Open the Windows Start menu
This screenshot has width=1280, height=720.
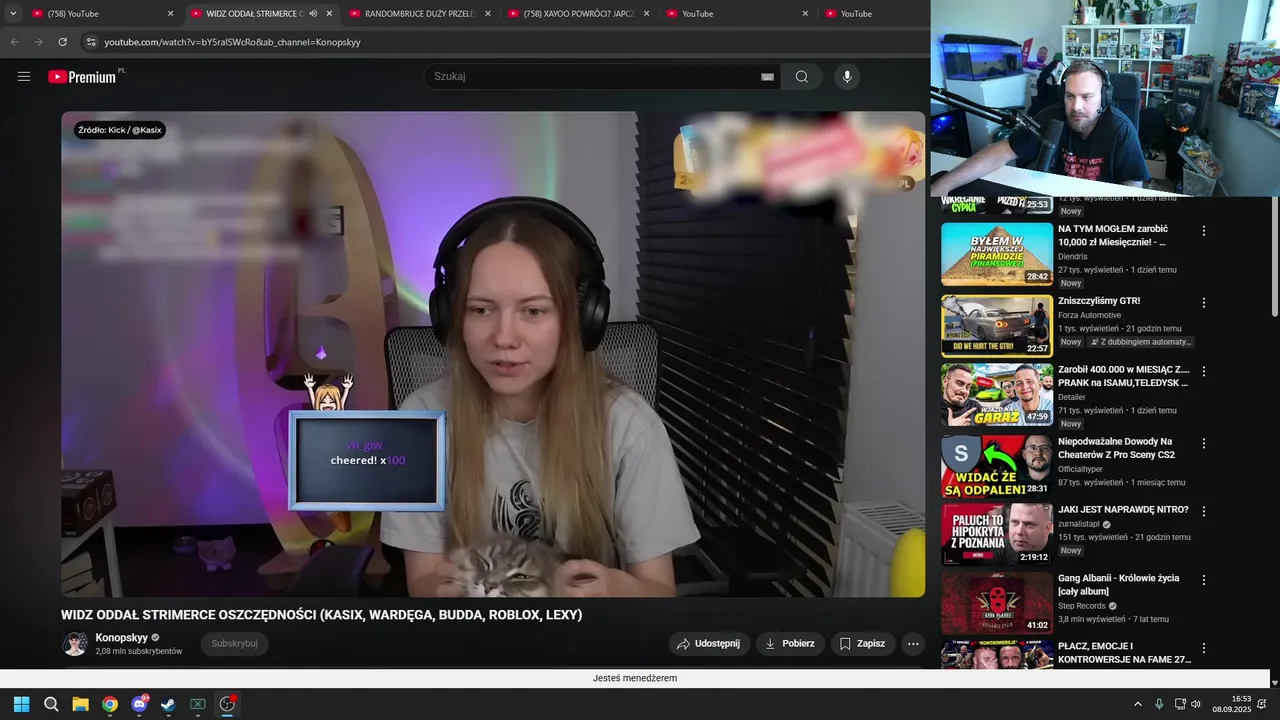pos(21,704)
